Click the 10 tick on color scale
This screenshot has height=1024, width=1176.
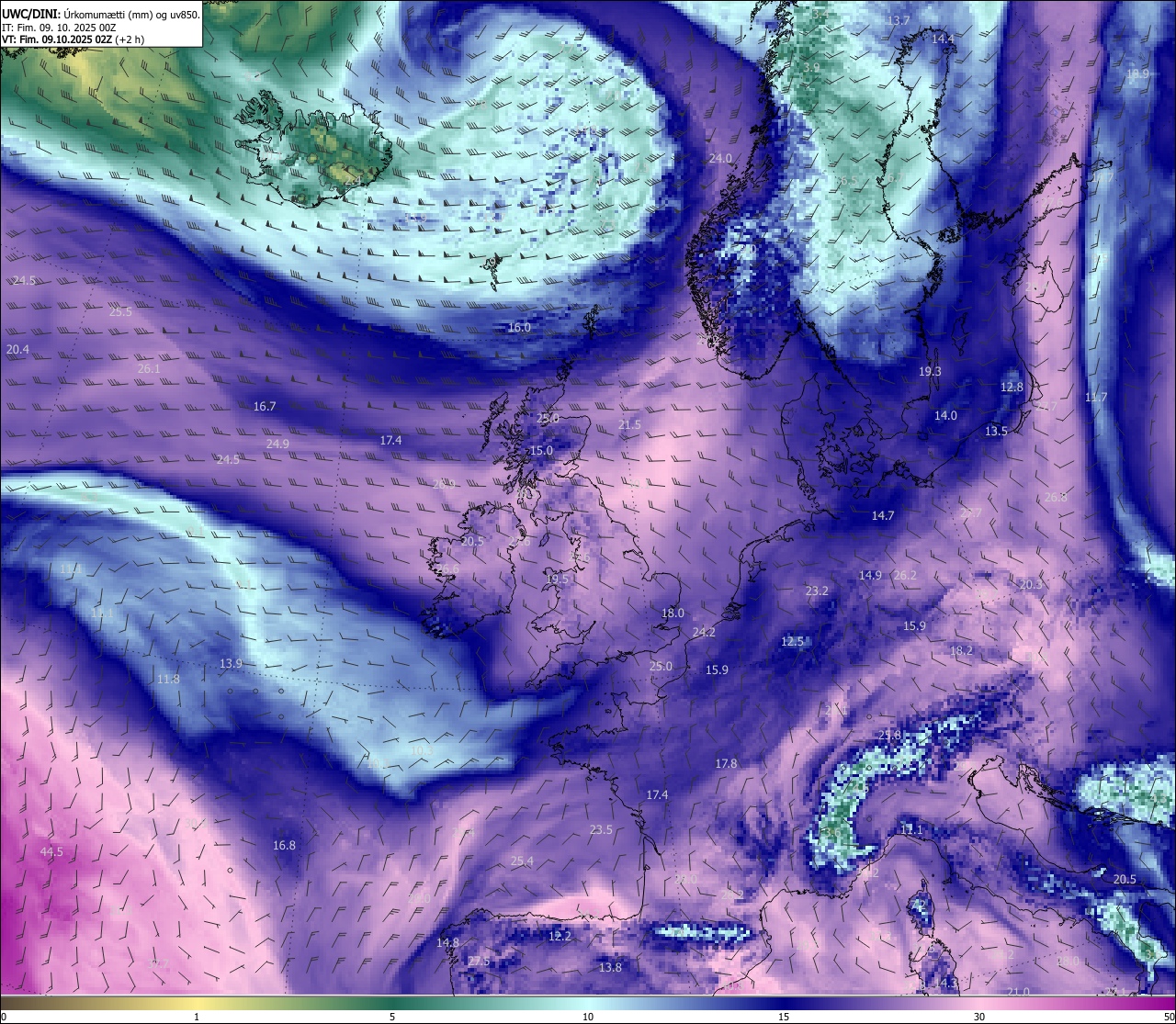click(x=588, y=1017)
